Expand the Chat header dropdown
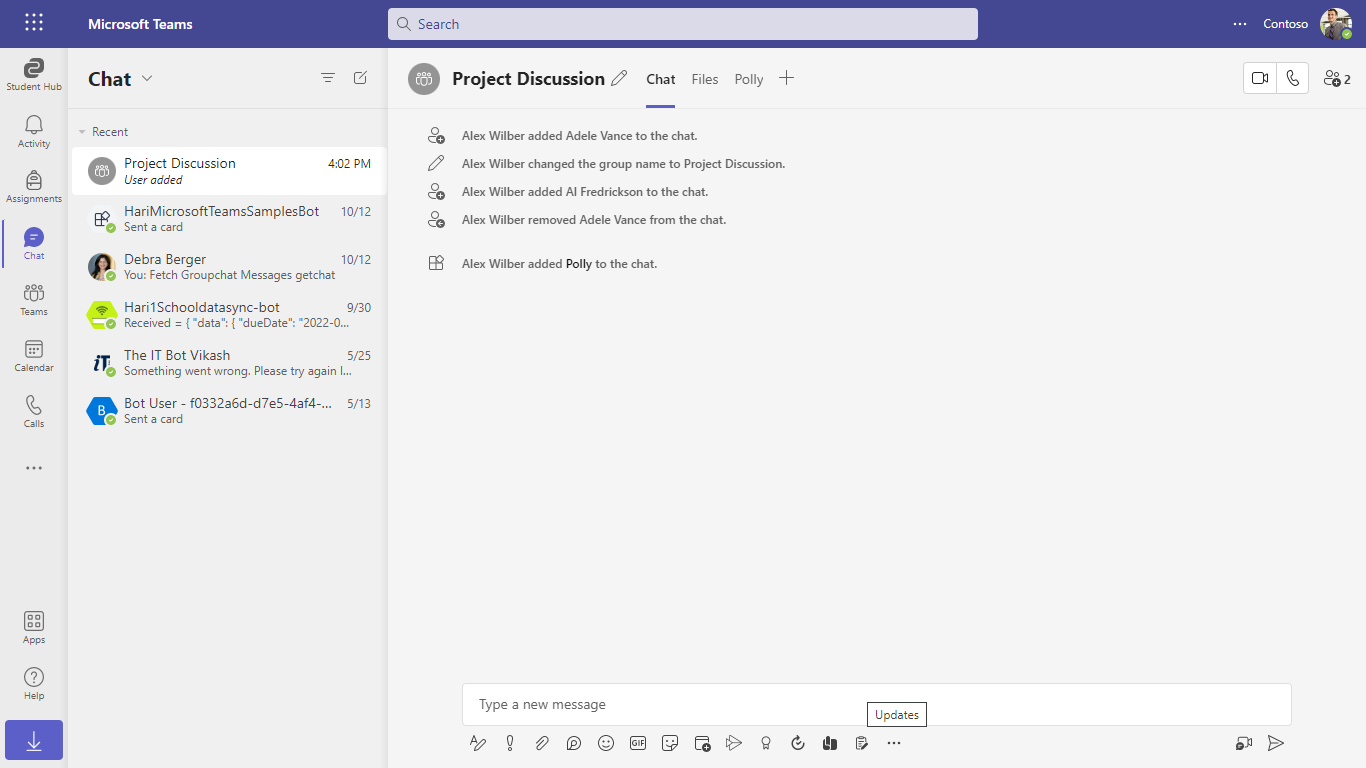The height and width of the screenshot is (768, 1366). click(x=147, y=78)
